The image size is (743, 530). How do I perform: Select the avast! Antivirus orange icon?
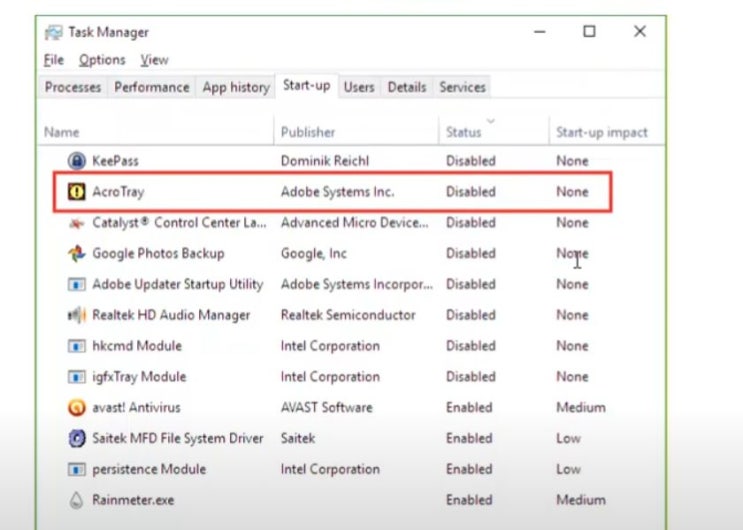[x=76, y=408]
